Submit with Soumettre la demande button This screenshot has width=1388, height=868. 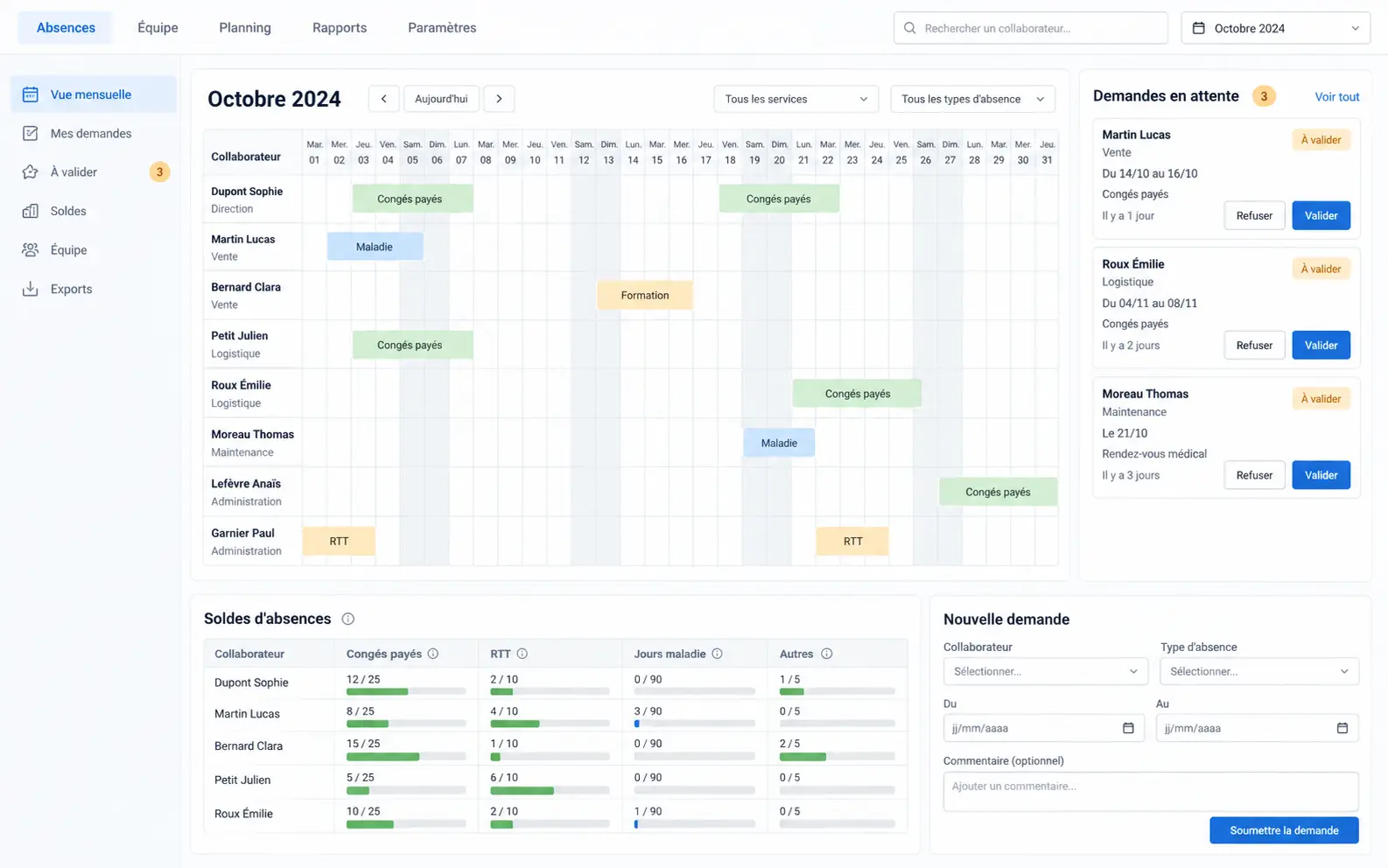(1284, 830)
